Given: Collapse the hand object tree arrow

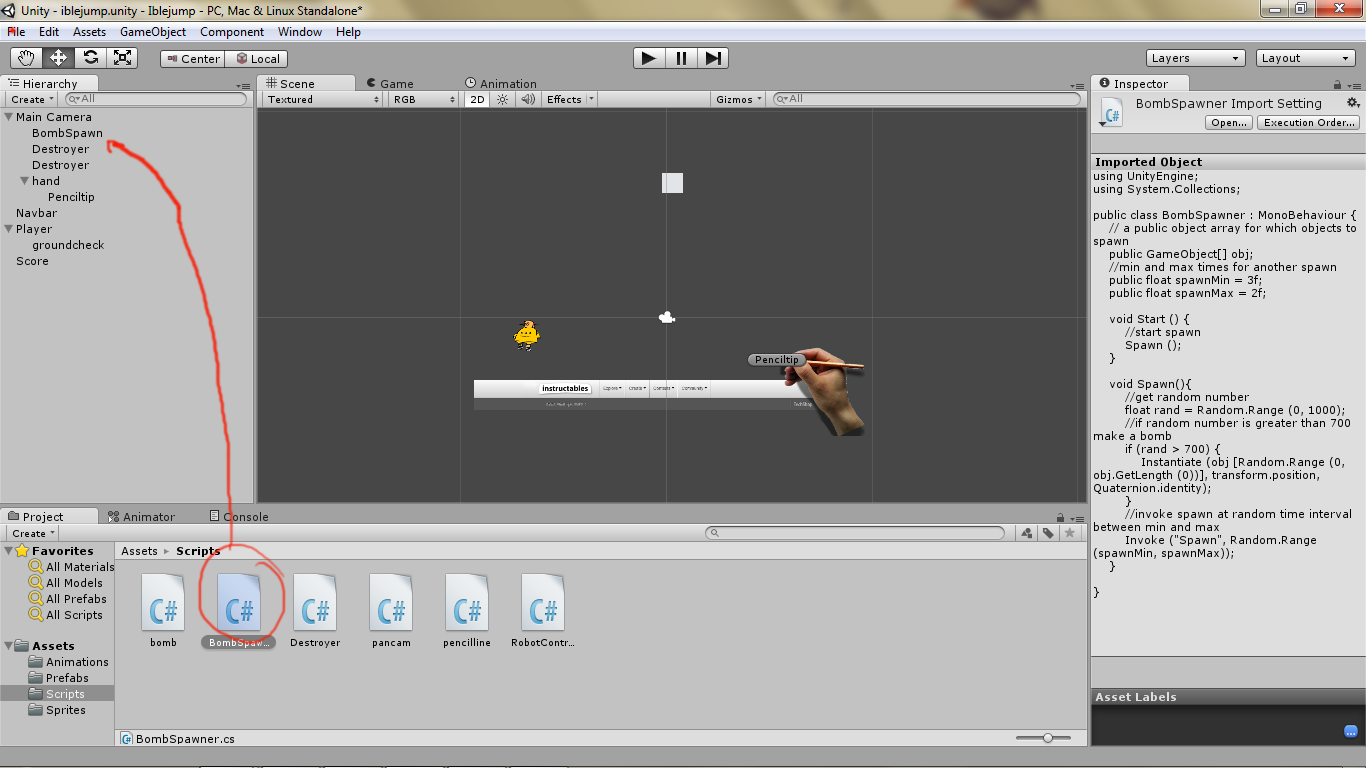Looking at the screenshot, I should pyautogui.click(x=25, y=181).
